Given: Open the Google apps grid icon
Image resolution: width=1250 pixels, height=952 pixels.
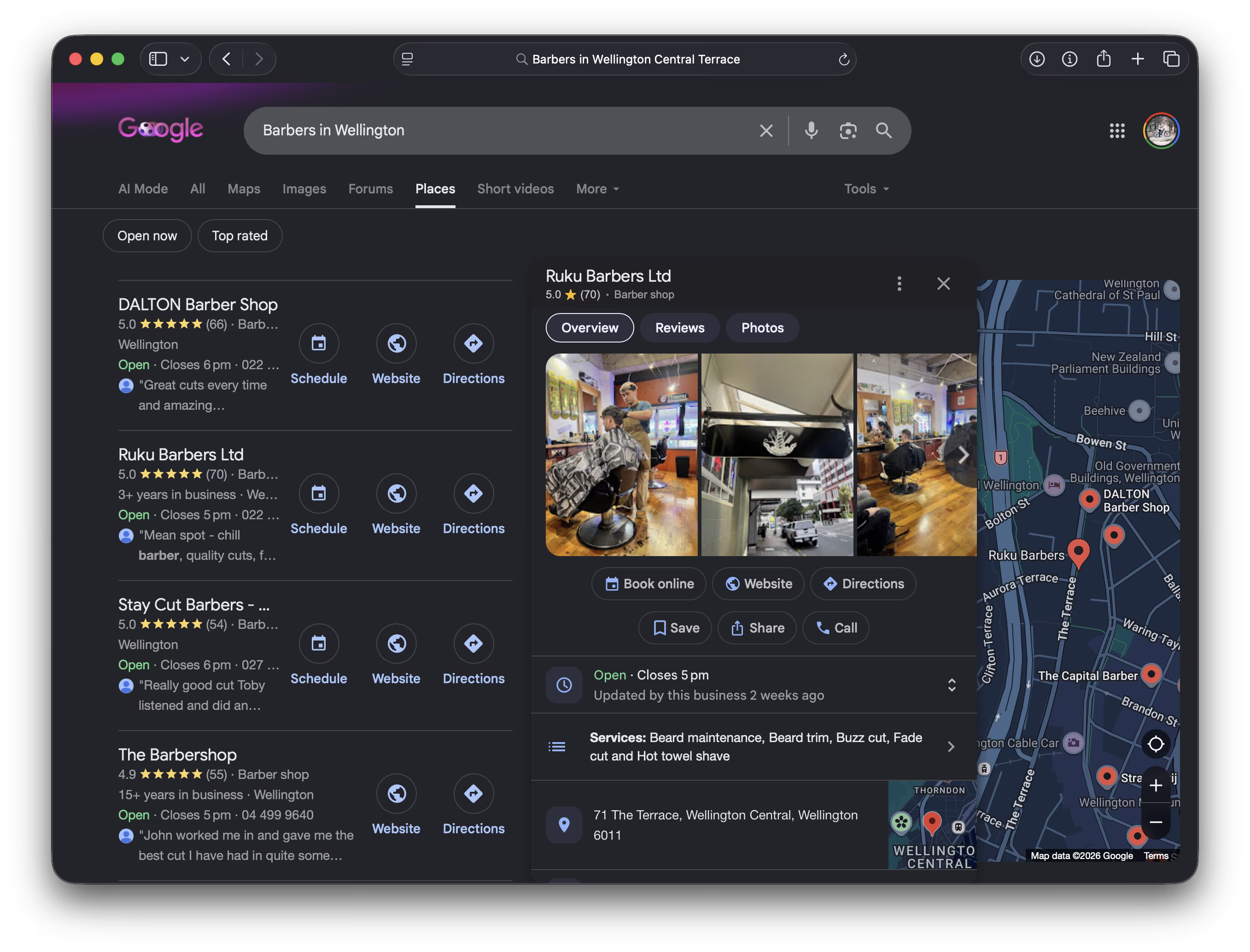Looking at the screenshot, I should tap(1117, 131).
